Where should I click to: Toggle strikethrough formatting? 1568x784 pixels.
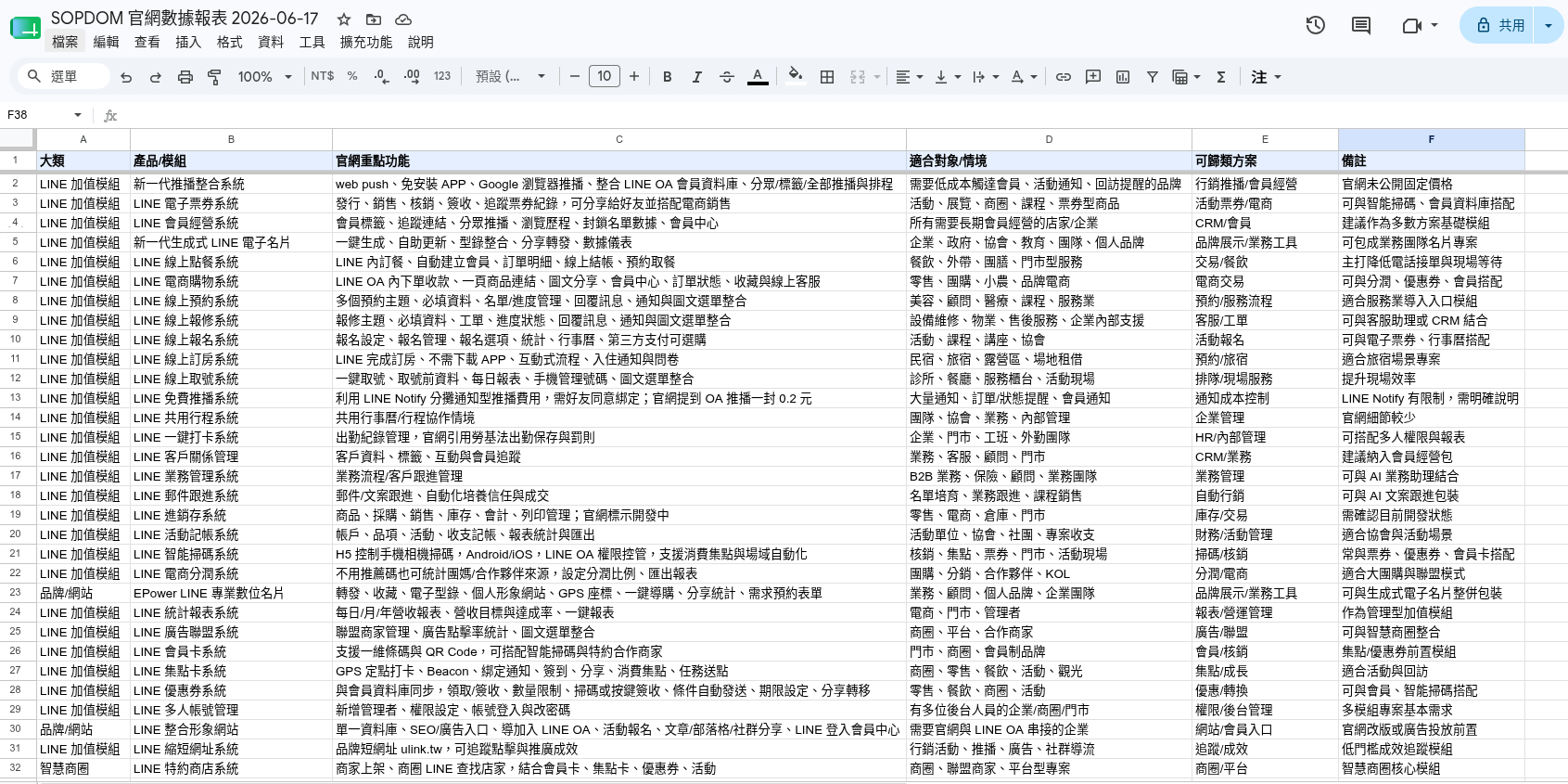(727, 77)
